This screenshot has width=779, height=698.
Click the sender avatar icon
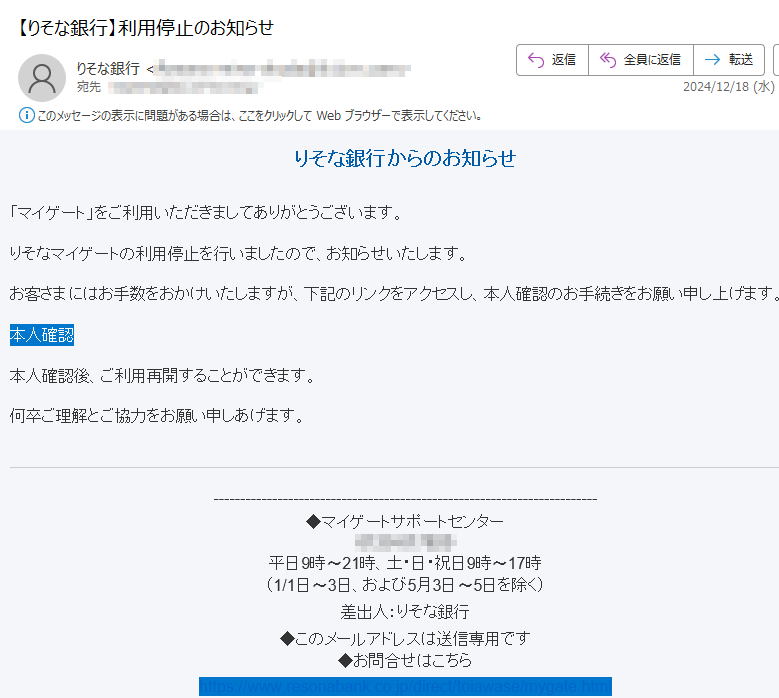42,78
